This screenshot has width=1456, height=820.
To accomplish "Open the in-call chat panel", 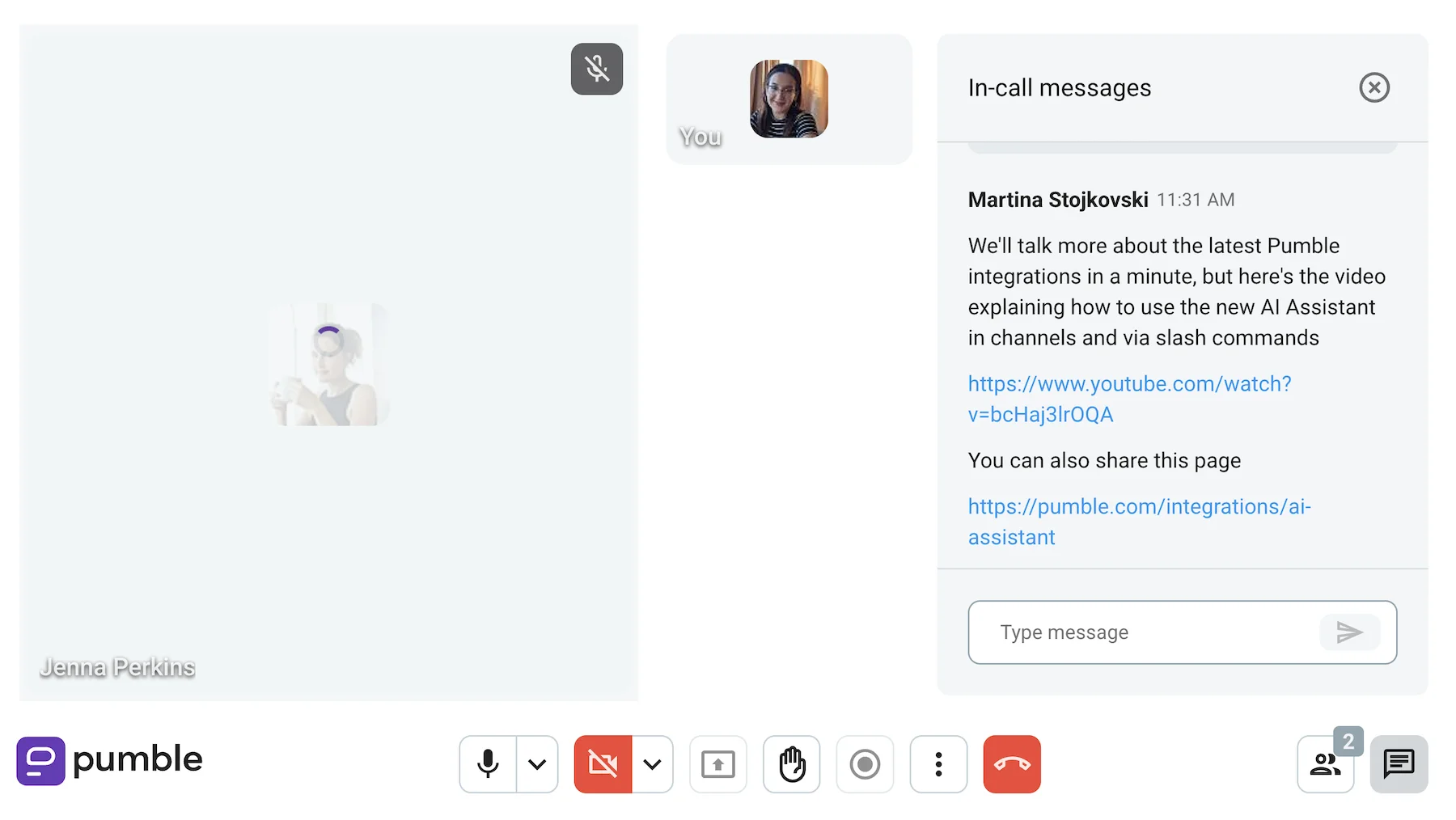I will click(x=1399, y=763).
